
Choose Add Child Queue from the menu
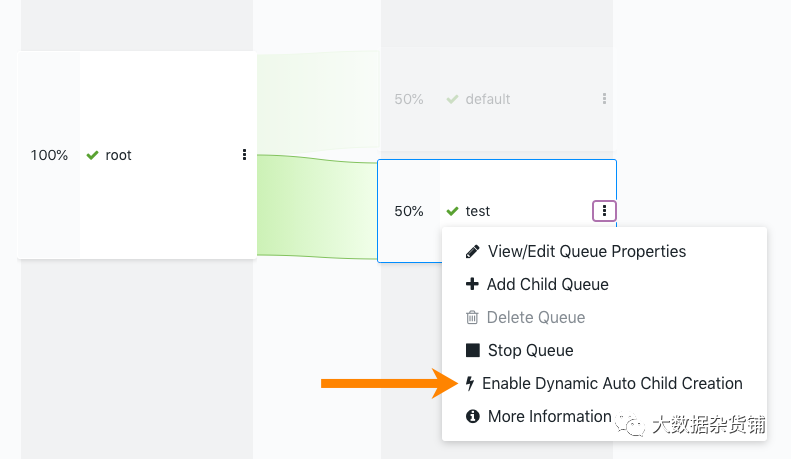pyautogui.click(x=547, y=285)
